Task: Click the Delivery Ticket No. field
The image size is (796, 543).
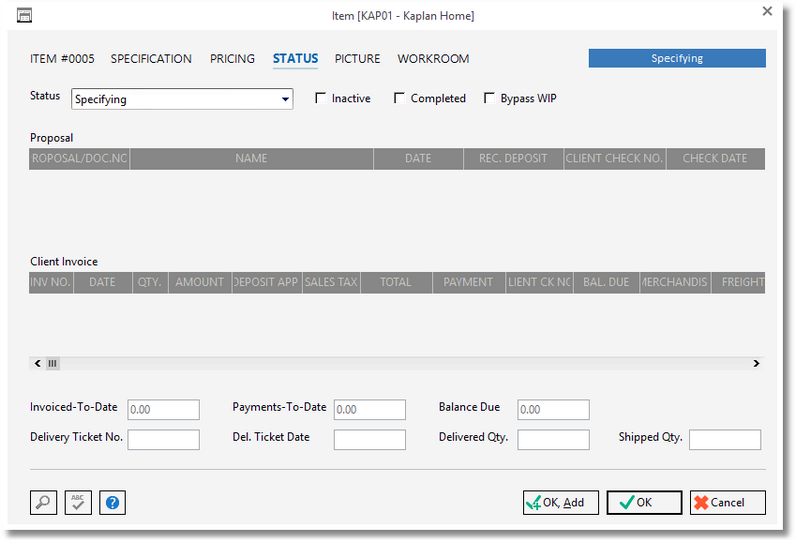Action: 163,439
